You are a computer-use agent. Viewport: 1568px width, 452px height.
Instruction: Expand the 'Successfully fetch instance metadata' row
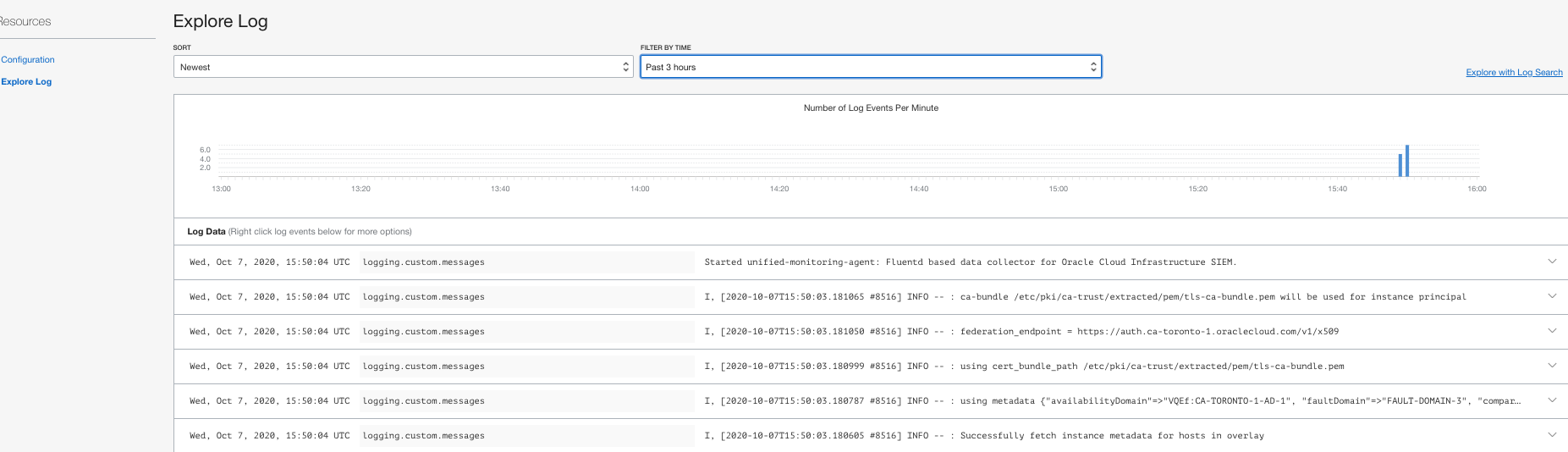pyautogui.click(x=1552, y=435)
